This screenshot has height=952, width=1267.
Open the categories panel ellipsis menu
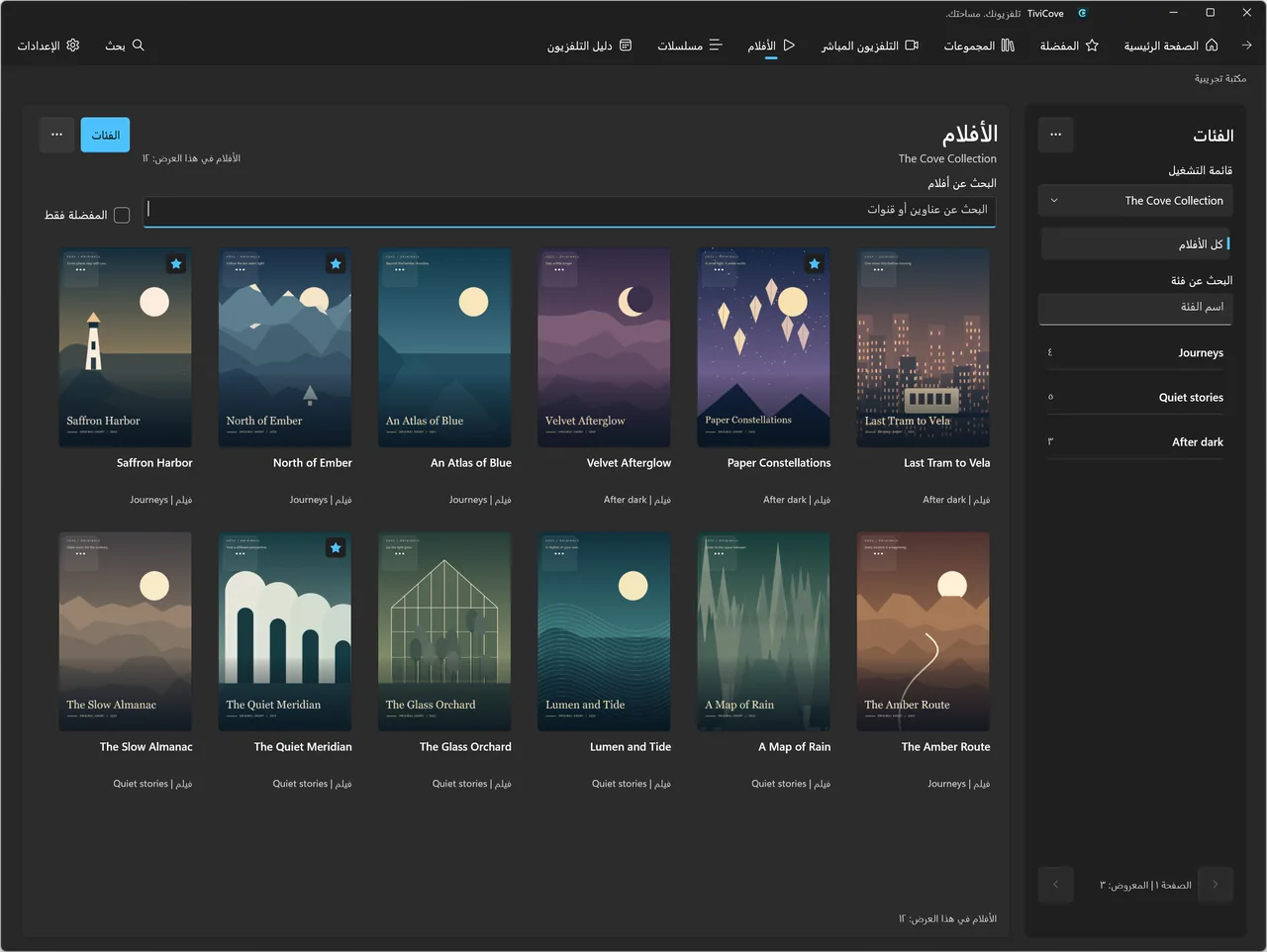click(x=1056, y=135)
